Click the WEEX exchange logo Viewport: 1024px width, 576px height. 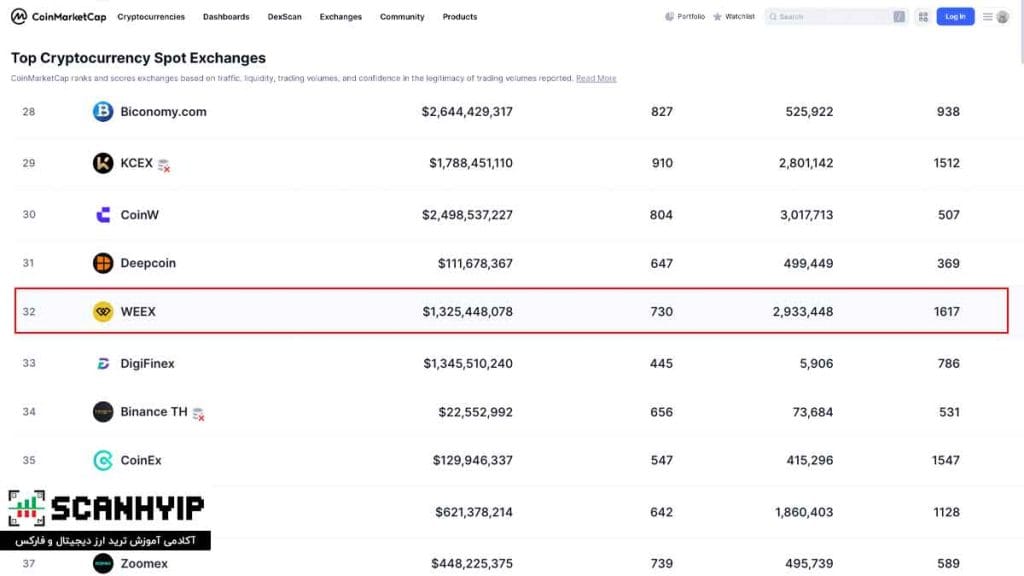[x=103, y=312]
